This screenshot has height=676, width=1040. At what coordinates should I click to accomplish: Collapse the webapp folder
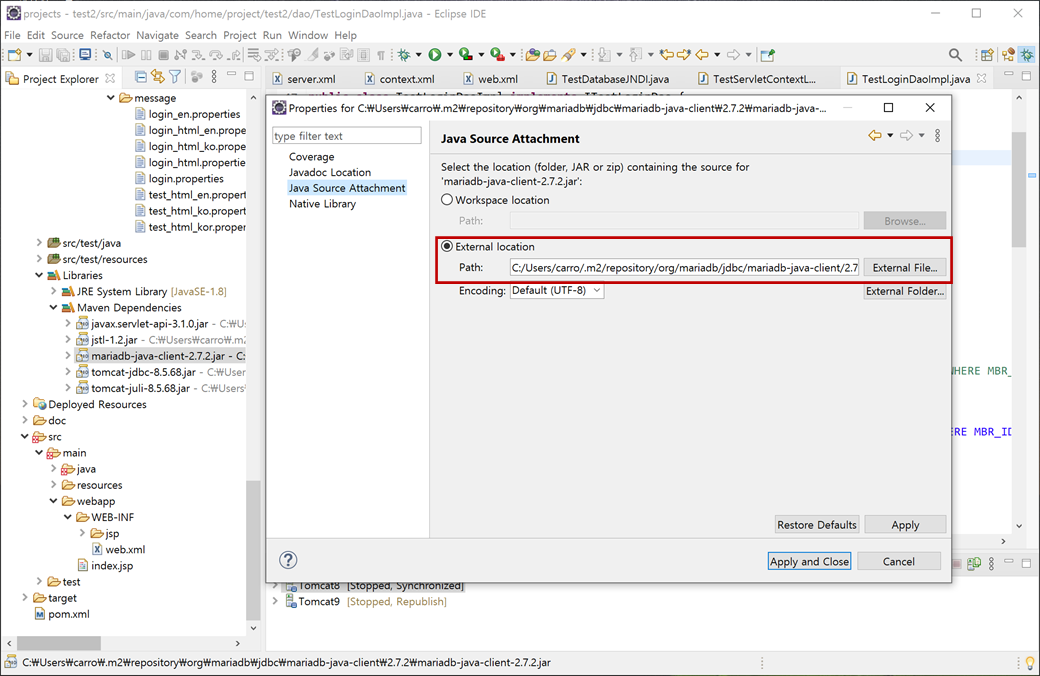pos(53,501)
